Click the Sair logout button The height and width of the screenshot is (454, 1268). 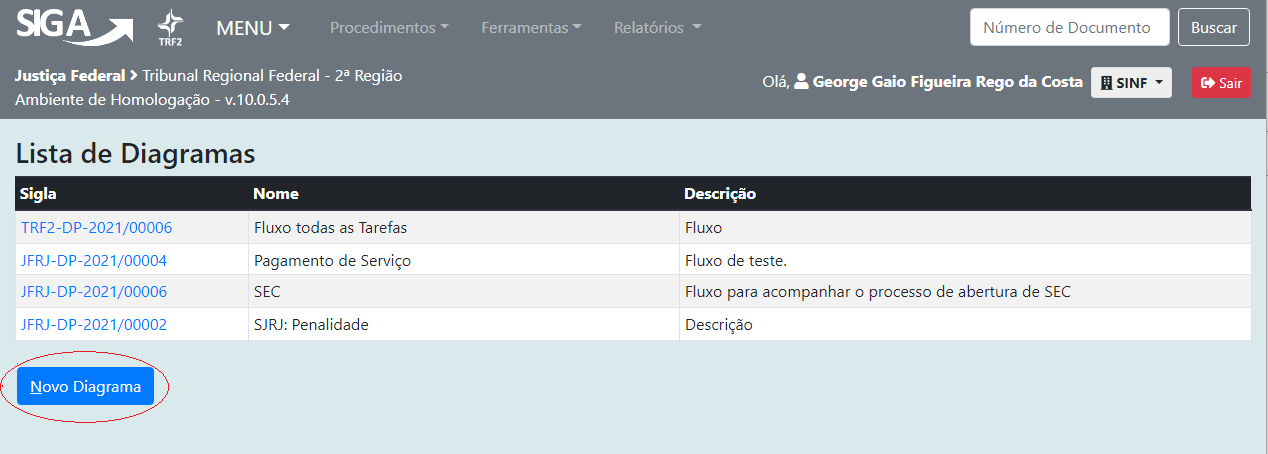pos(1221,83)
